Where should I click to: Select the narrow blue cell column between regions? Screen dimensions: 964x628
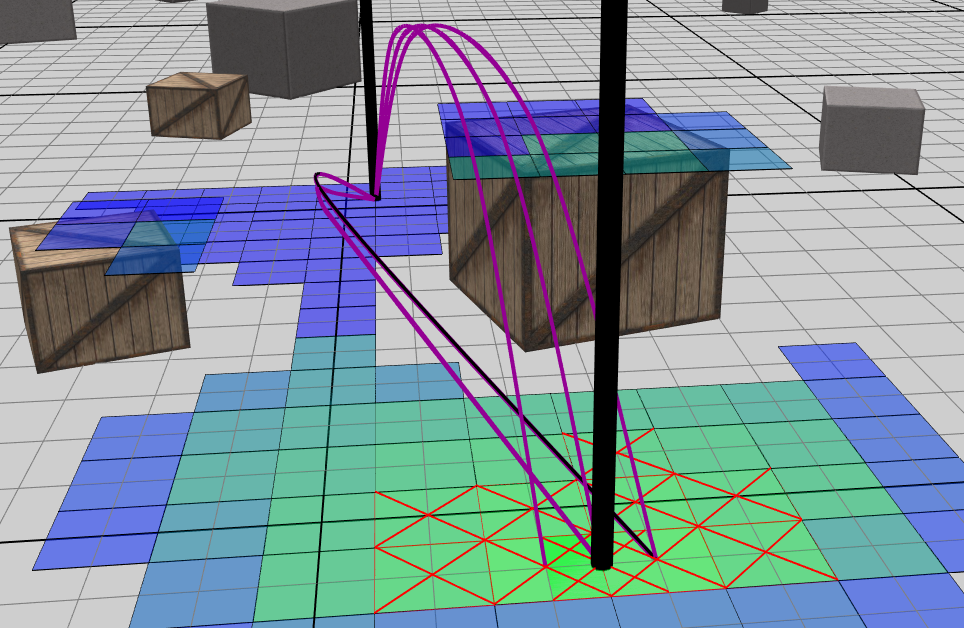tap(335, 310)
